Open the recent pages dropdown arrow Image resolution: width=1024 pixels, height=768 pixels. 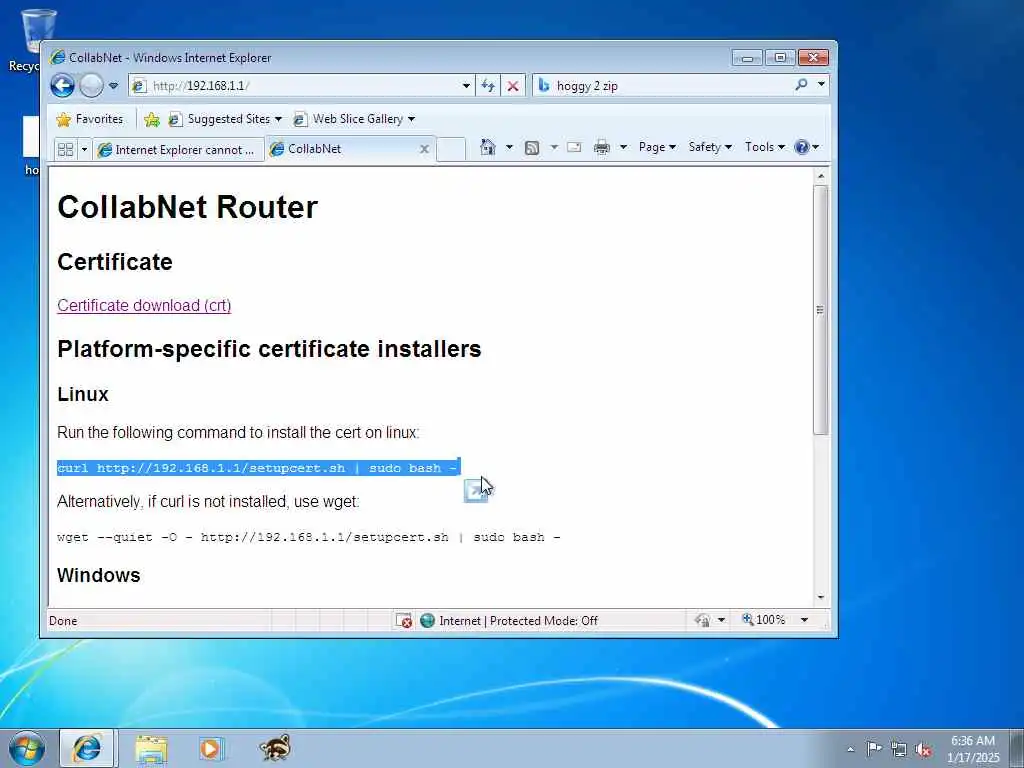click(x=114, y=86)
